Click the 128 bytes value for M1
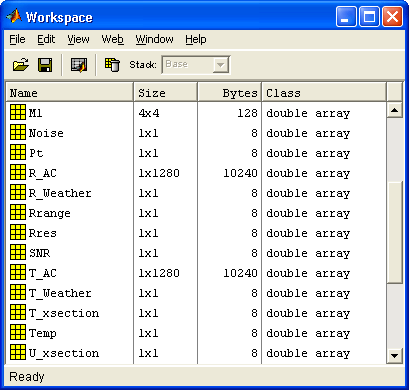The width and height of the screenshot is (409, 390). point(247,113)
